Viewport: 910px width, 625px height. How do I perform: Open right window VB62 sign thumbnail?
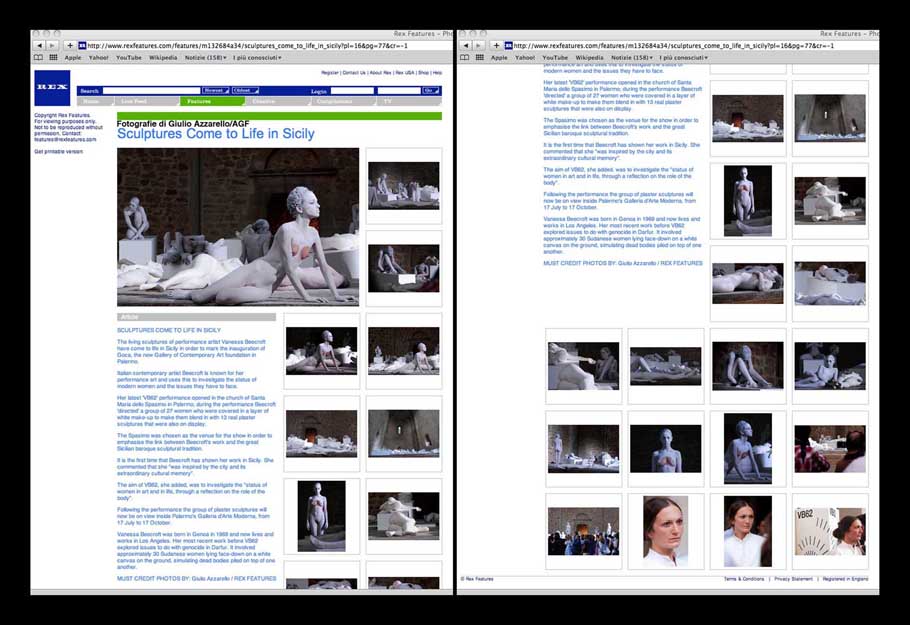pyautogui.click(x=830, y=531)
